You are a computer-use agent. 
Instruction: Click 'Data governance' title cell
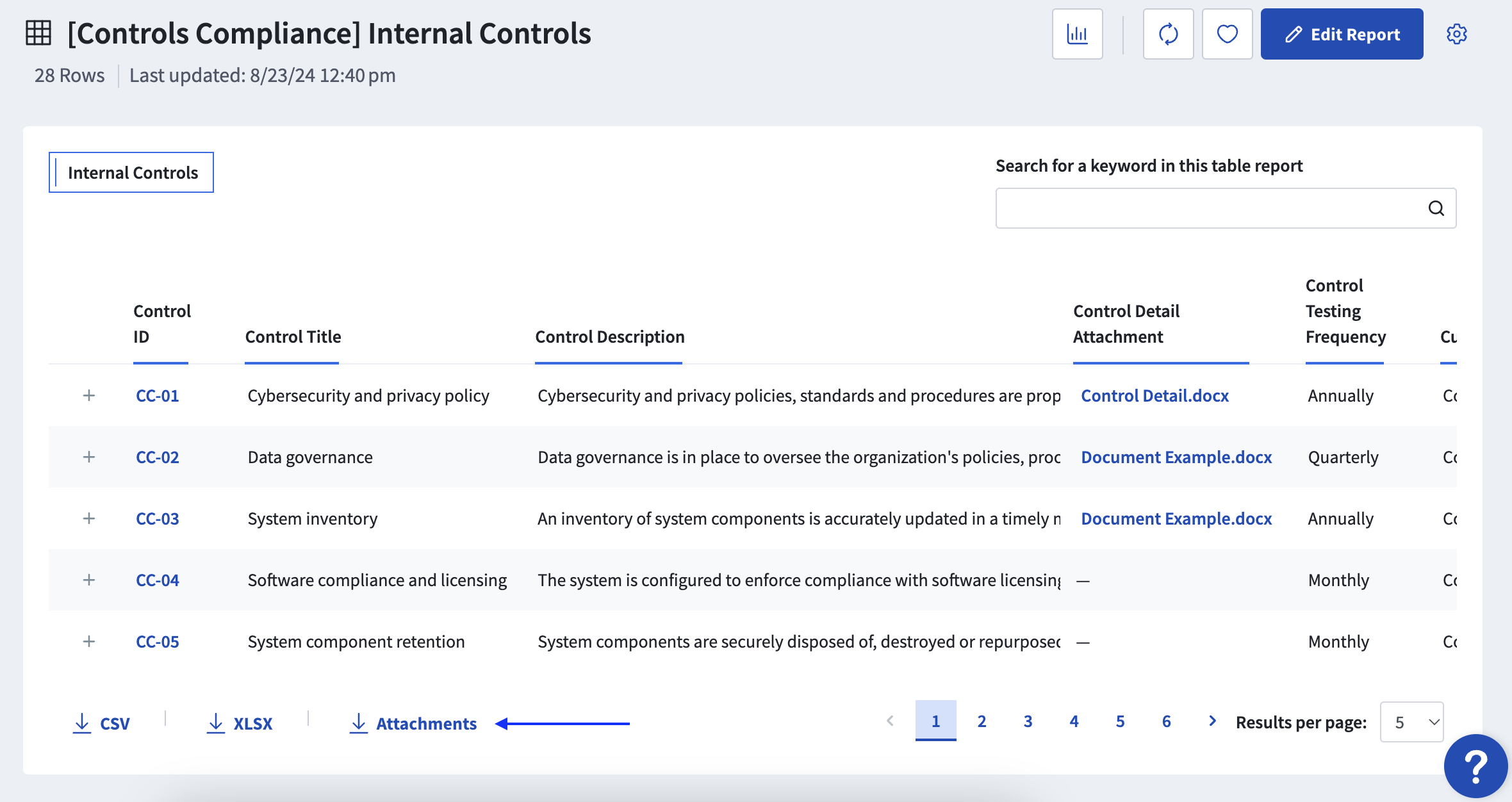pyautogui.click(x=310, y=457)
